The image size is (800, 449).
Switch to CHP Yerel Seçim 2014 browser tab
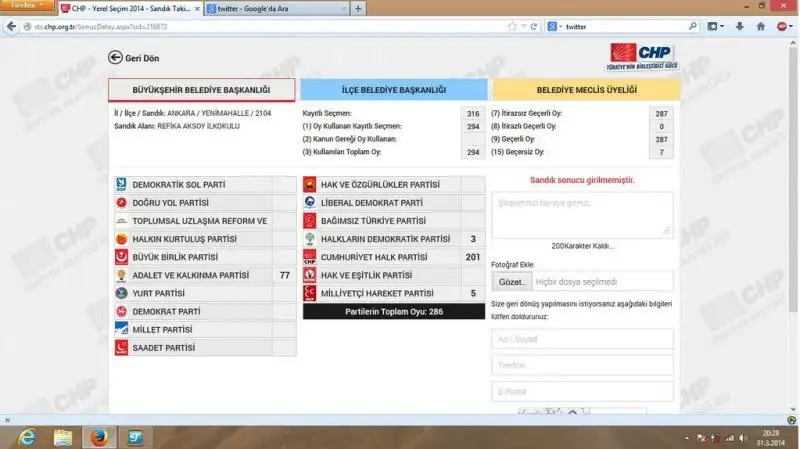pos(131,9)
